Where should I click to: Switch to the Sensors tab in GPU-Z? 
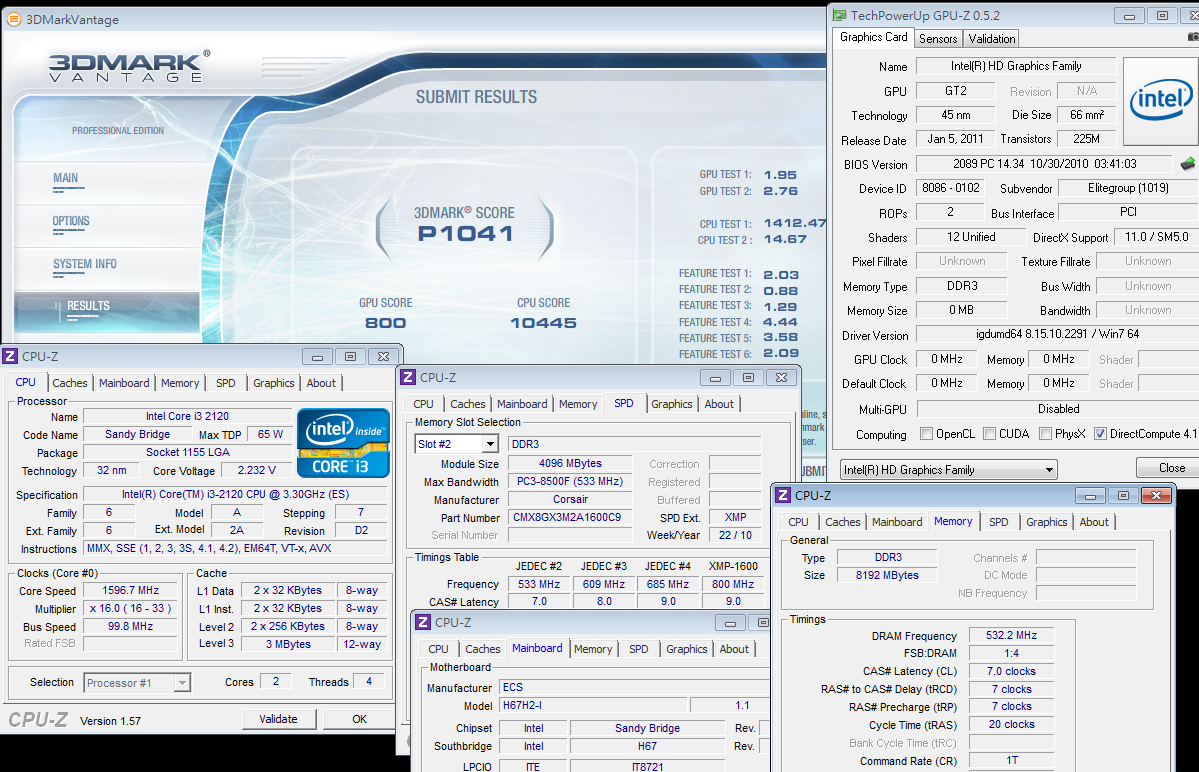(938, 39)
